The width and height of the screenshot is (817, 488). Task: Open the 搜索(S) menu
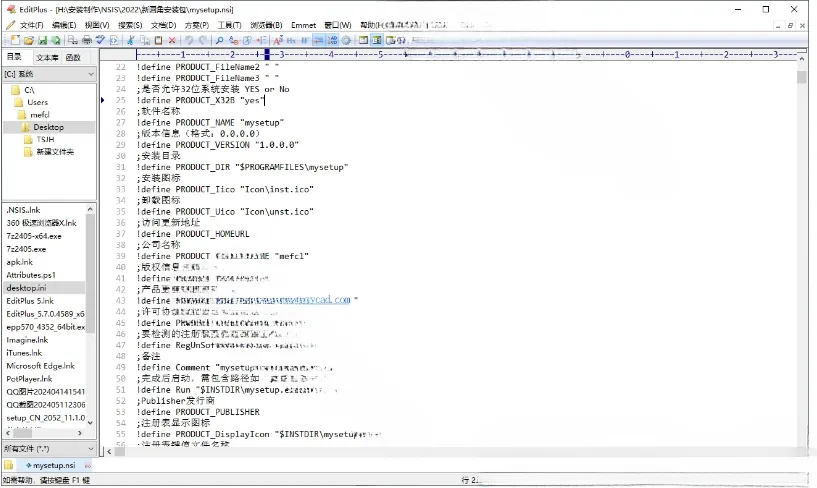point(130,25)
